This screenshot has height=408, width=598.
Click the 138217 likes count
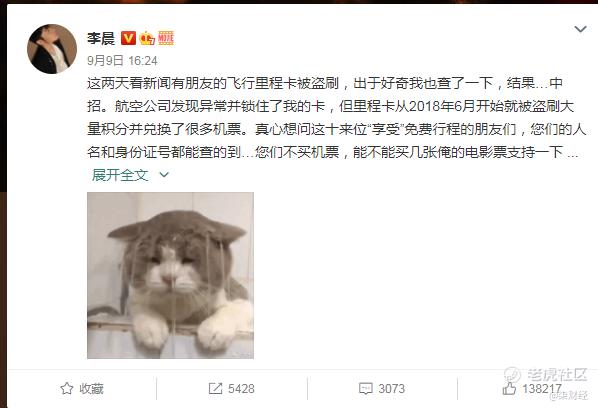542,389
